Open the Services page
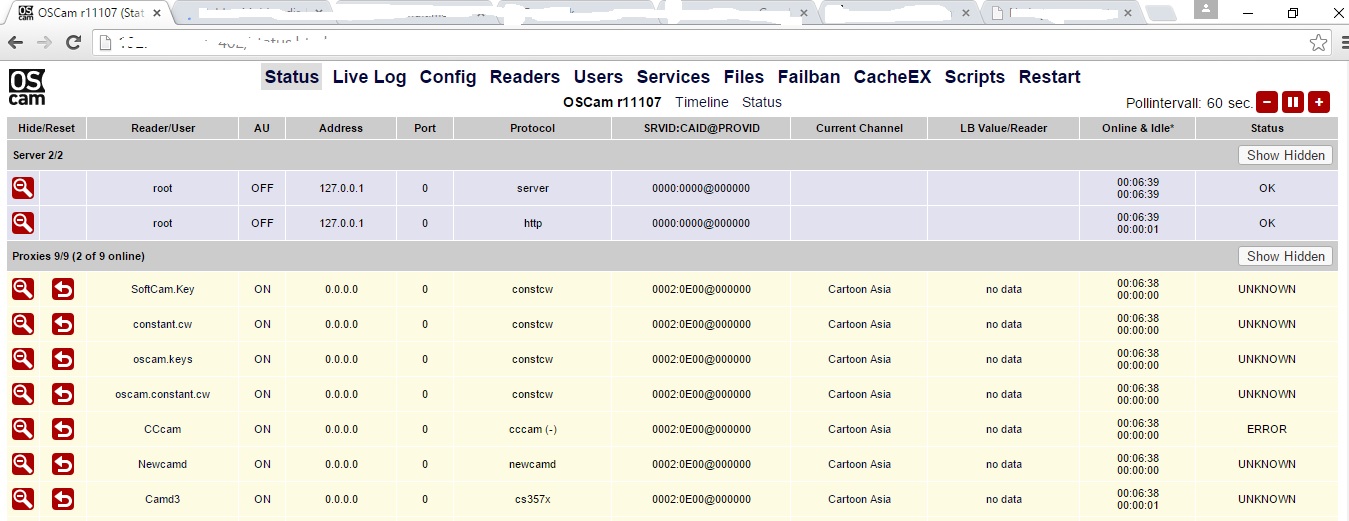Image resolution: width=1349 pixels, height=521 pixels. (x=673, y=77)
